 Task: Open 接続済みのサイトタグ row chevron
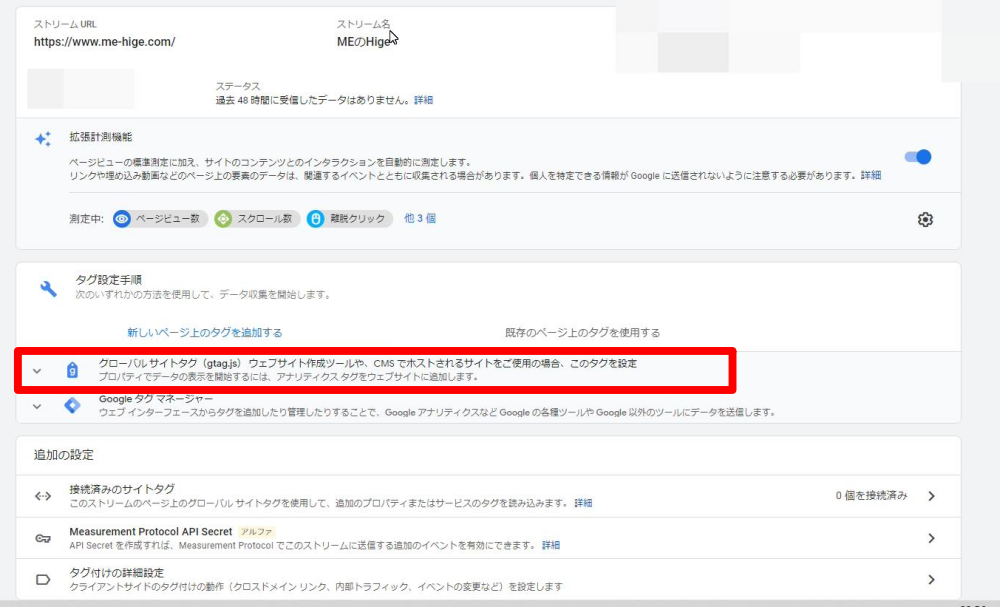click(931, 496)
